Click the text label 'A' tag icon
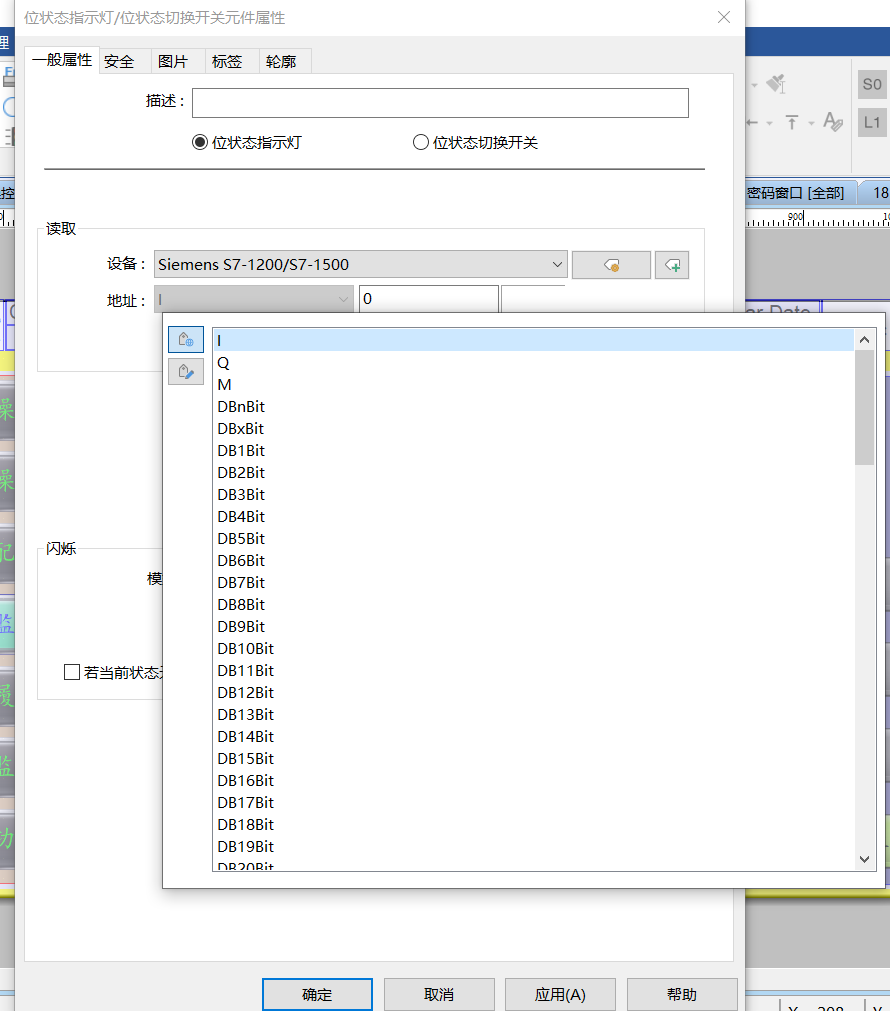Image resolution: width=890 pixels, height=1011 pixels. point(832,122)
